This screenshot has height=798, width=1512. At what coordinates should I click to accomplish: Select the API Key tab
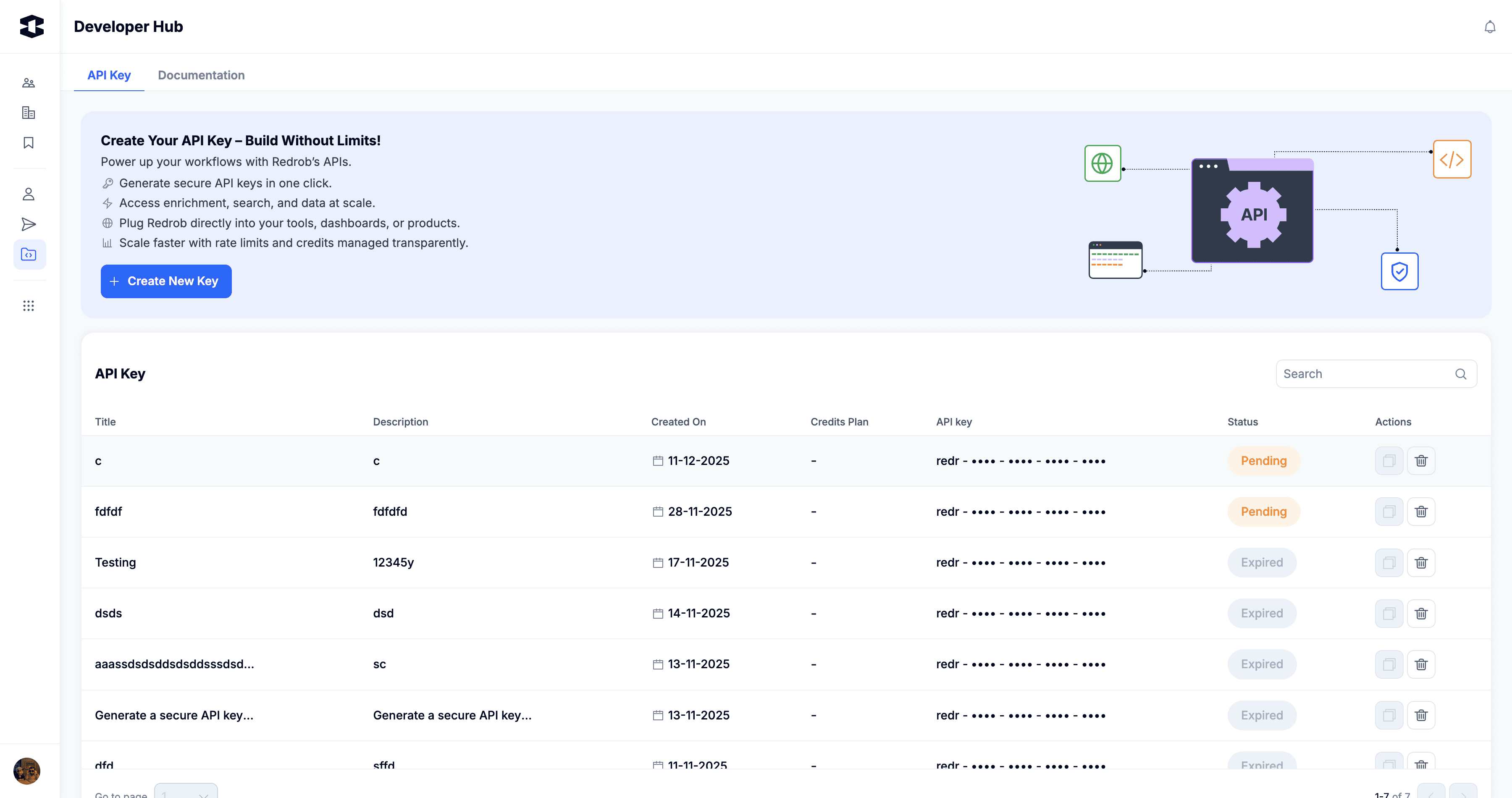[x=109, y=75]
